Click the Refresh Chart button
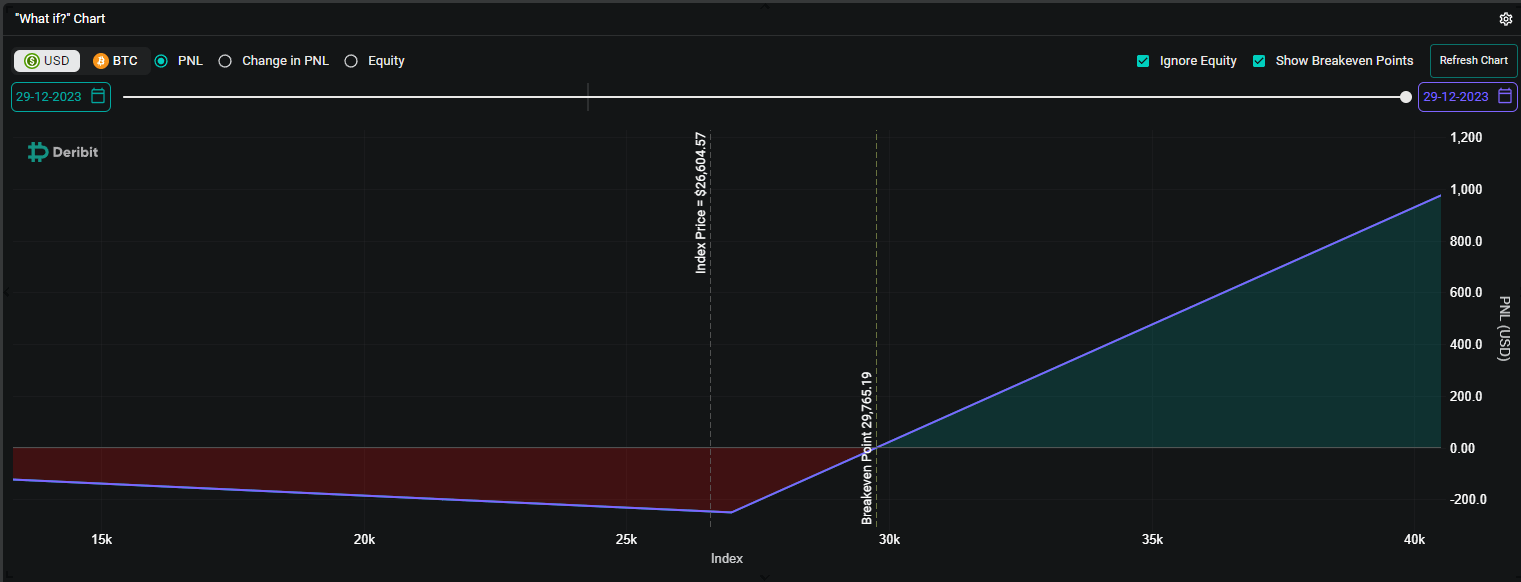 coord(1473,61)
